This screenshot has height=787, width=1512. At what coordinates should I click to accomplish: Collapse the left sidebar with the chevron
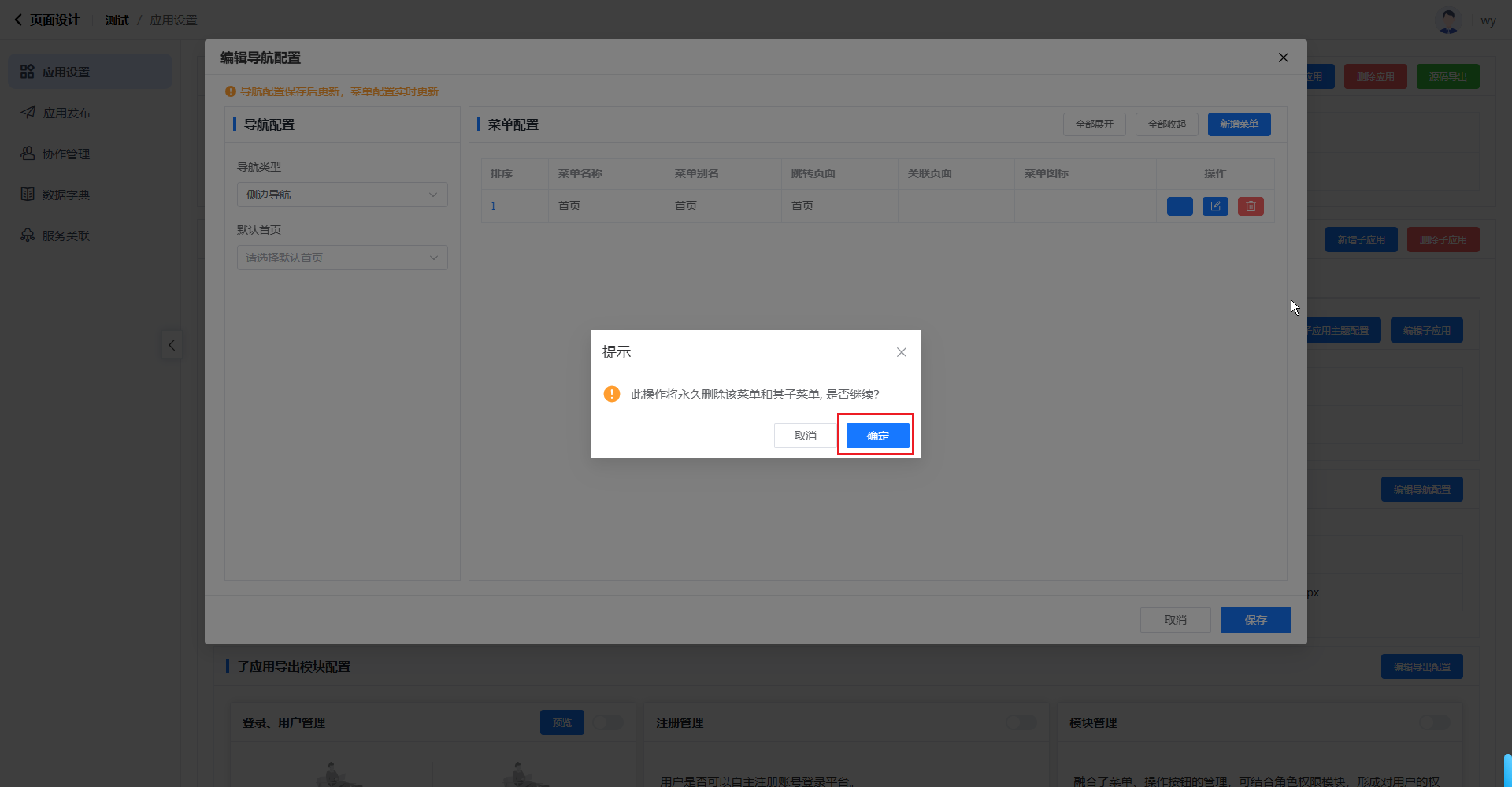click(x=172, y=345)
